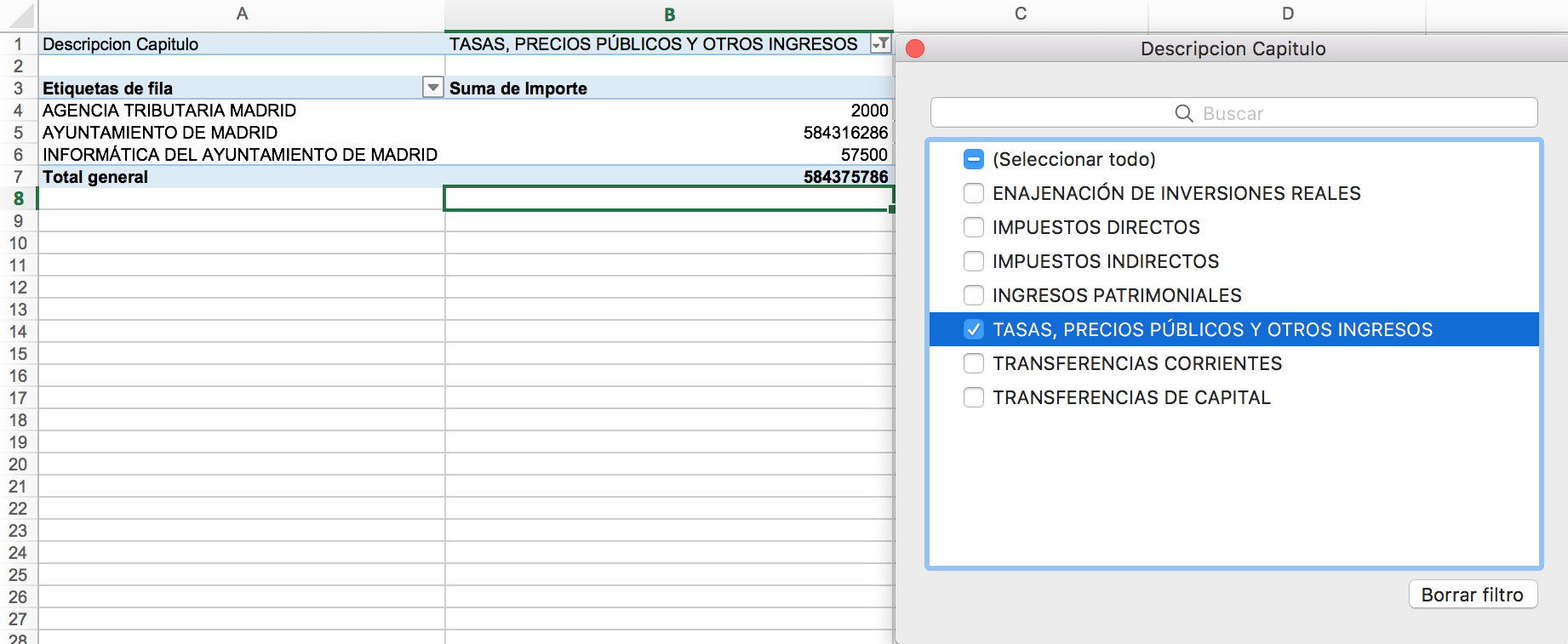Click the Buscar search field

click(1233, 112)
